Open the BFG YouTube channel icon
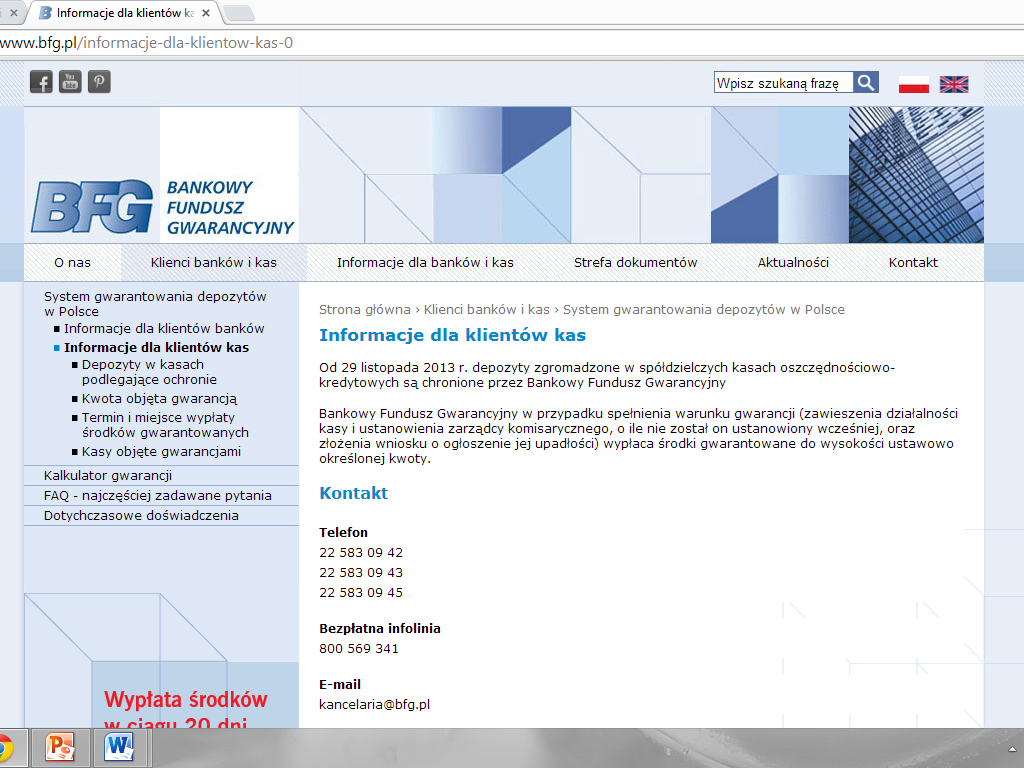Screen dimensions: 1024x768 (70, 82)
